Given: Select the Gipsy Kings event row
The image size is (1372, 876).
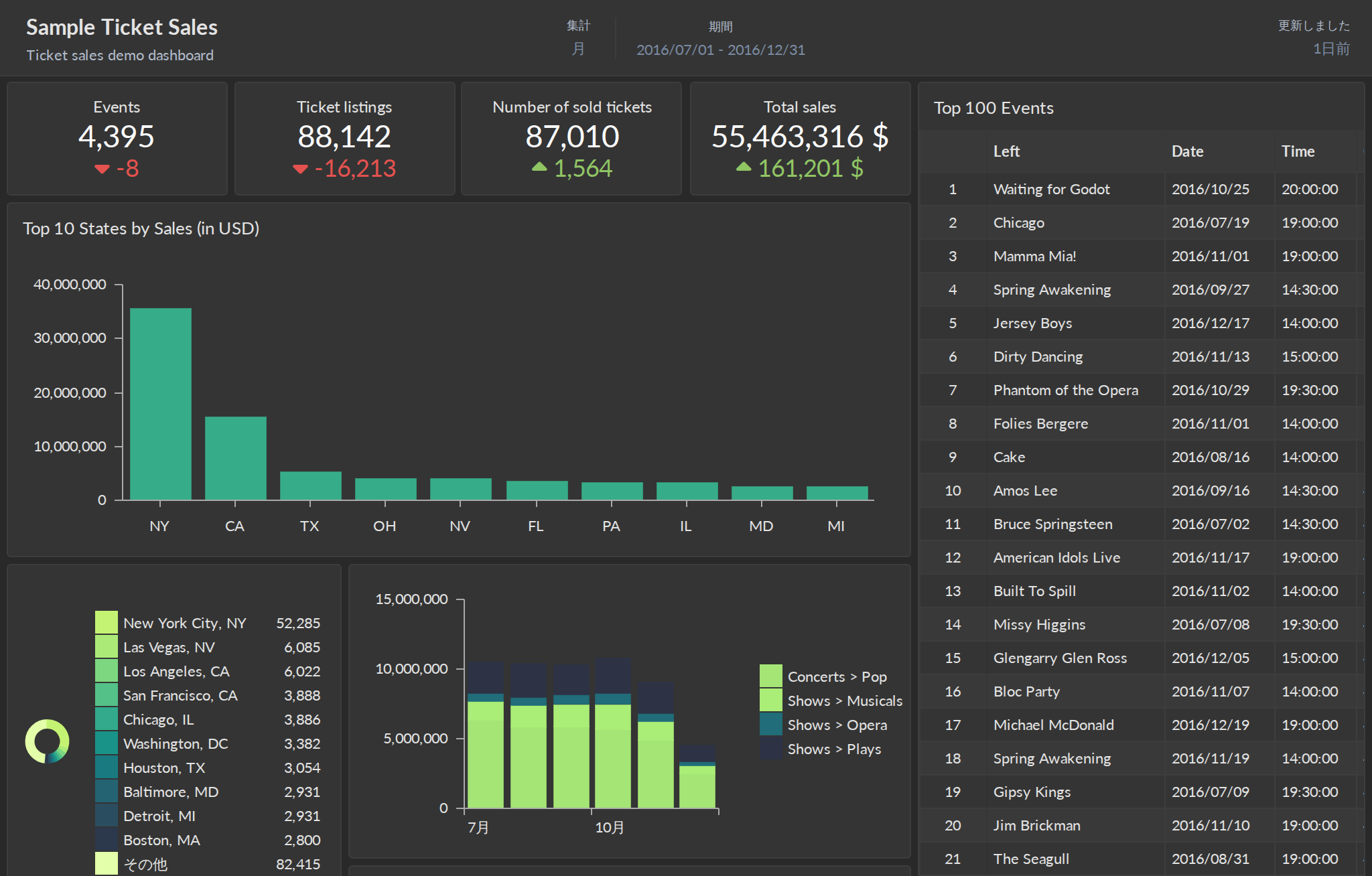Looking at the screenshot, I should [1142, 792].
